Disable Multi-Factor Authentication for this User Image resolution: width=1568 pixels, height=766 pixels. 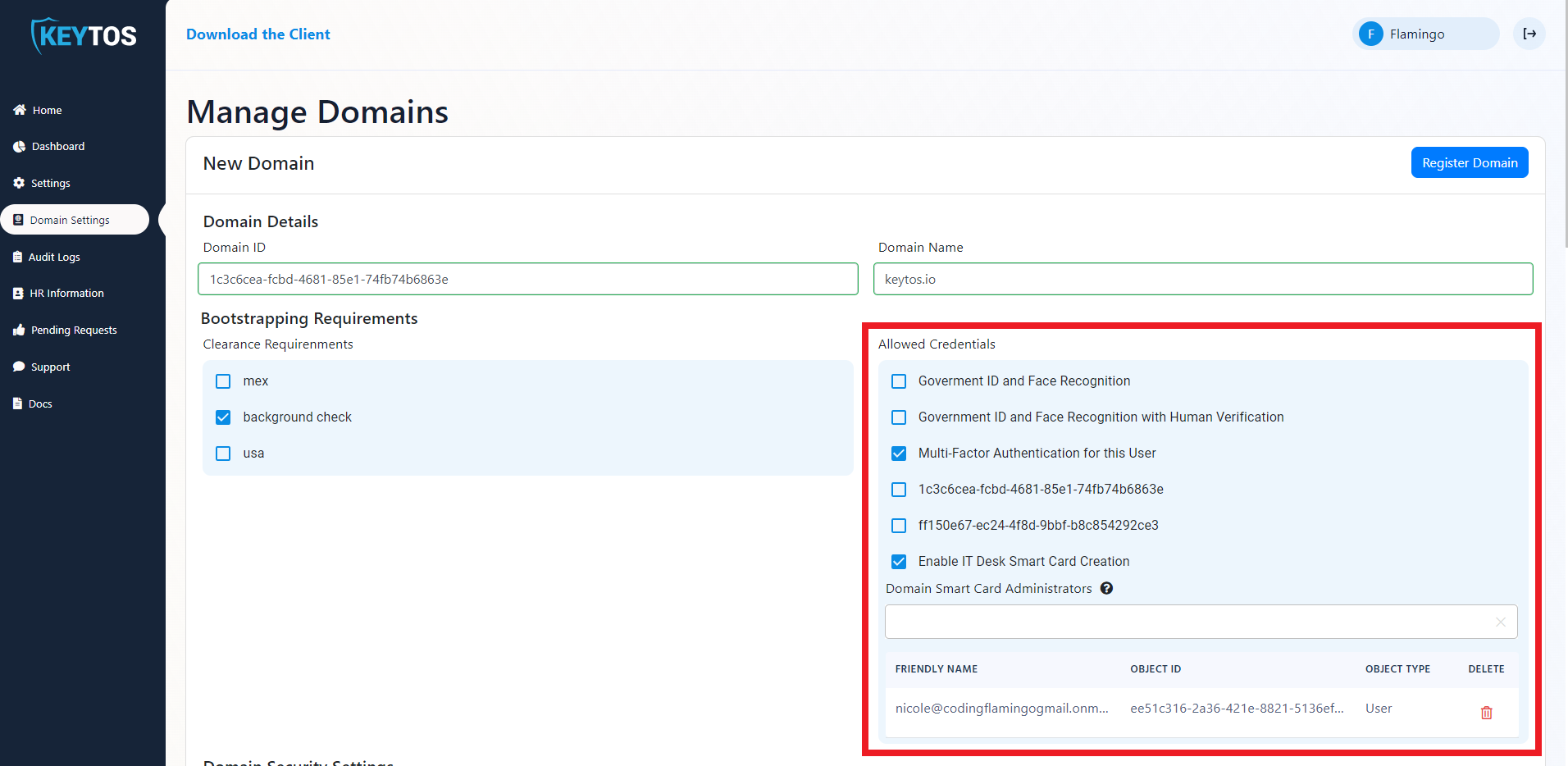[899, 454]
